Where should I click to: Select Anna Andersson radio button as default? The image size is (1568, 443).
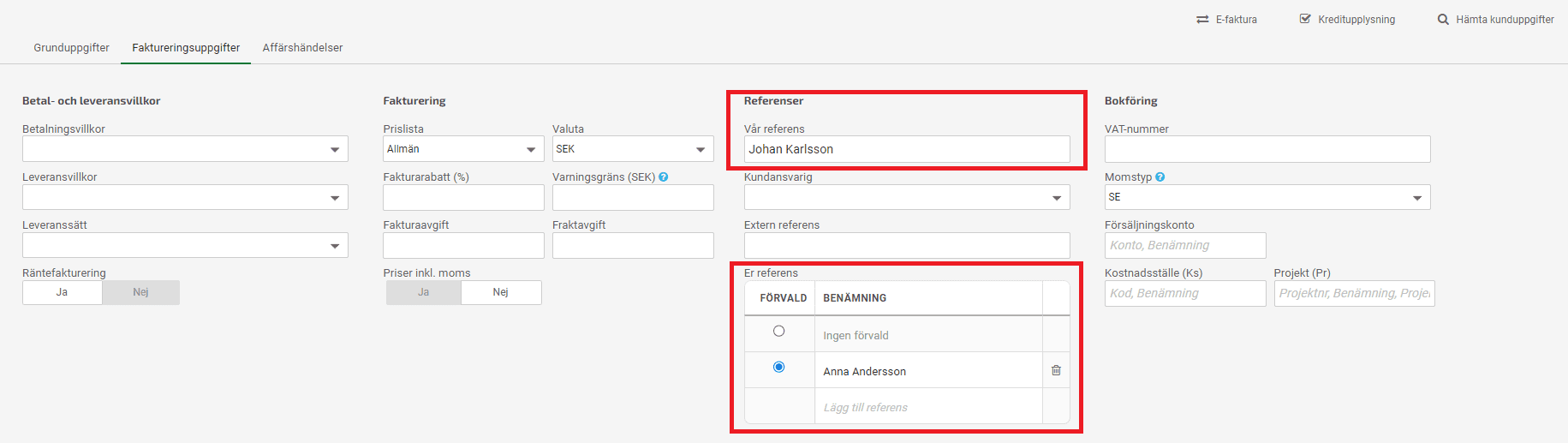(x=778, y=367)
